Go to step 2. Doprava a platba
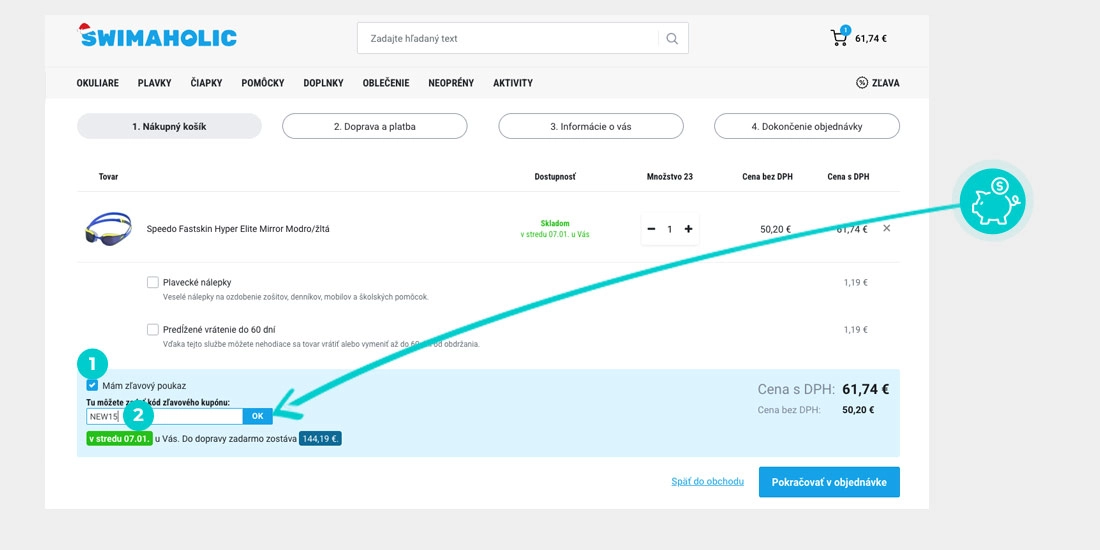The image size is (1100, 550). pos(375,126)
